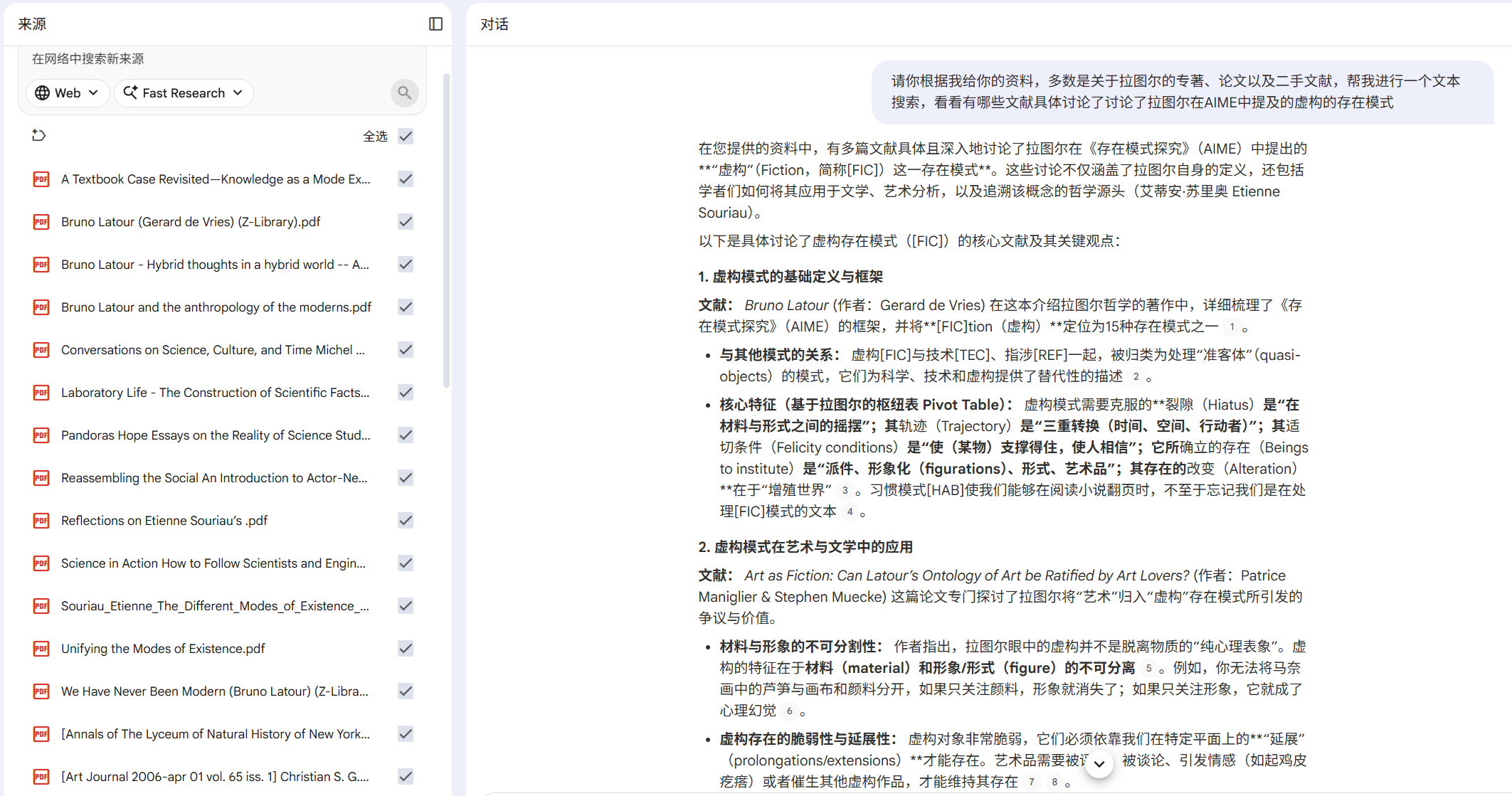Click the magnifier search button for sources
The image size is (1512, 796).
(x=404, y=92)
